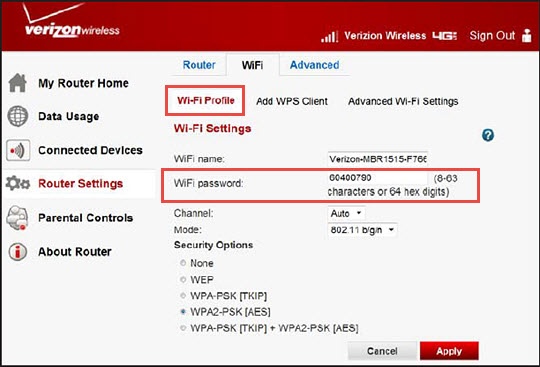Click the gears icon for Router Settings
Image resolution: width=540 pixels, height=367 pixels.
click(18, 183)
